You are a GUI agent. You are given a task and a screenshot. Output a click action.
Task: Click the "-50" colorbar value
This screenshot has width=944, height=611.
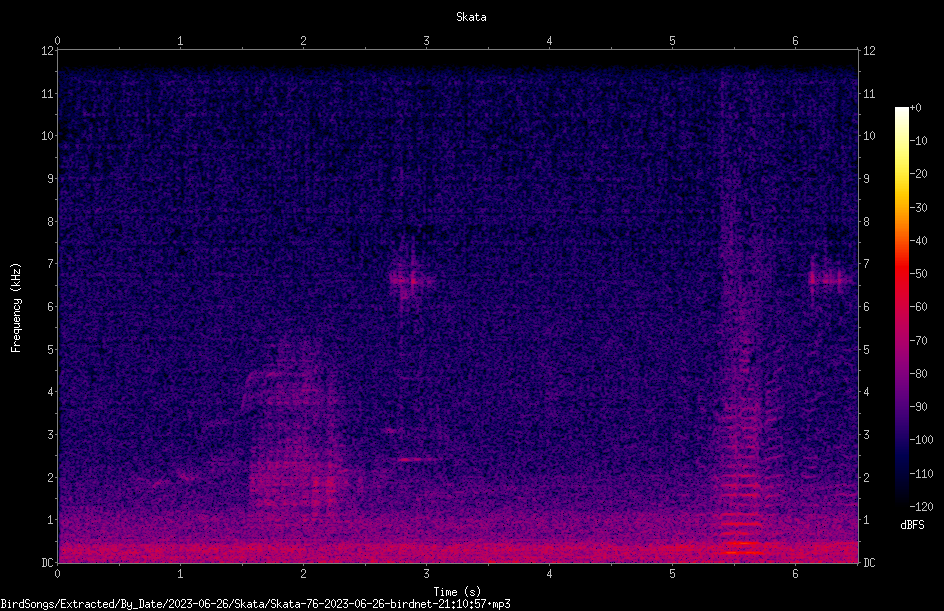pyautogui.click(x=918, y=274)
